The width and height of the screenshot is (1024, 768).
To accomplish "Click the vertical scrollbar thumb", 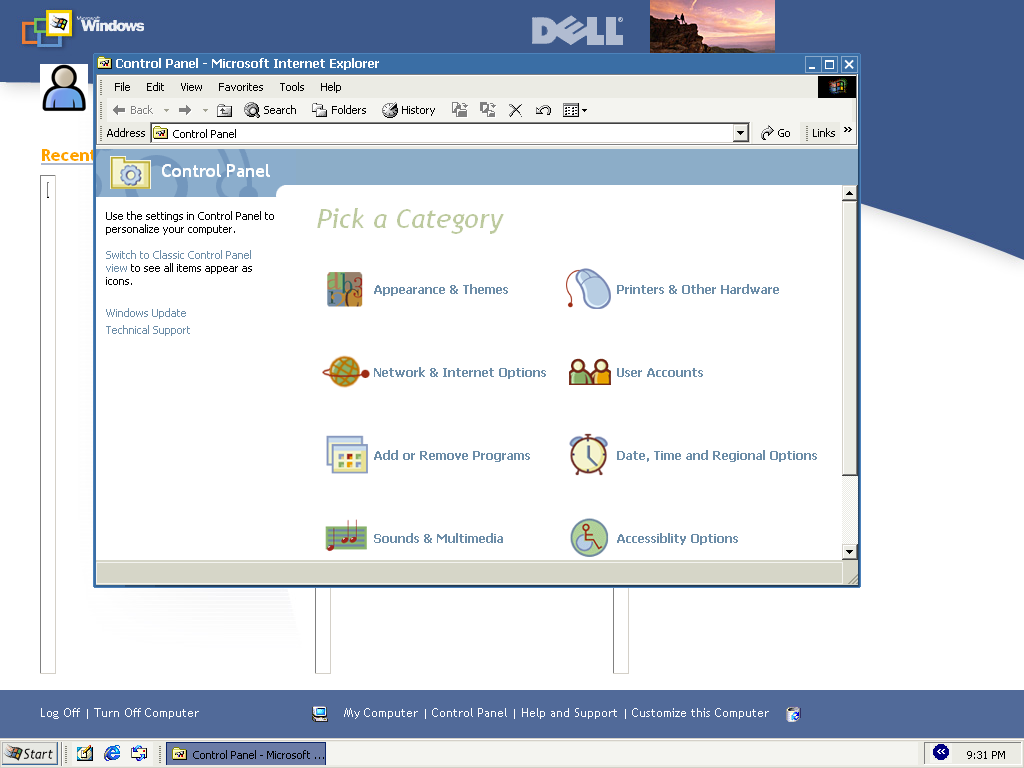I will pyautogui.click(x=849, y=337).
